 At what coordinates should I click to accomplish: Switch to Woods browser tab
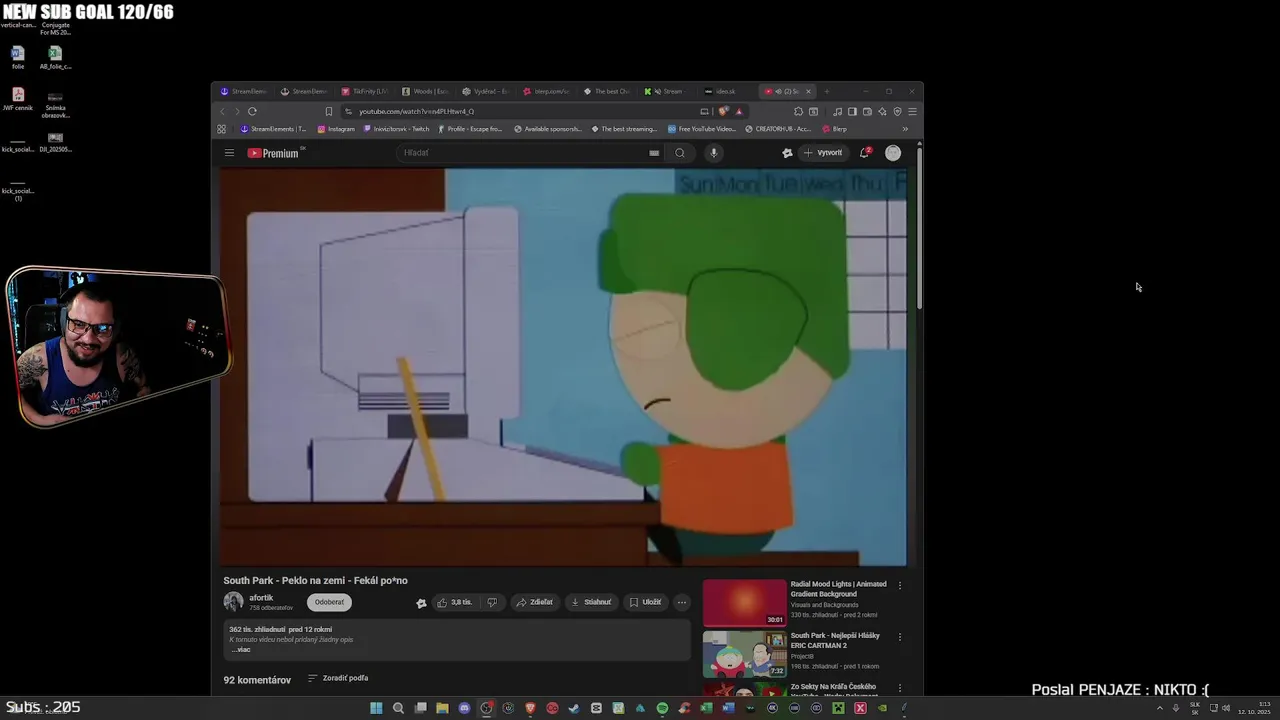click(x=425, y=91)
